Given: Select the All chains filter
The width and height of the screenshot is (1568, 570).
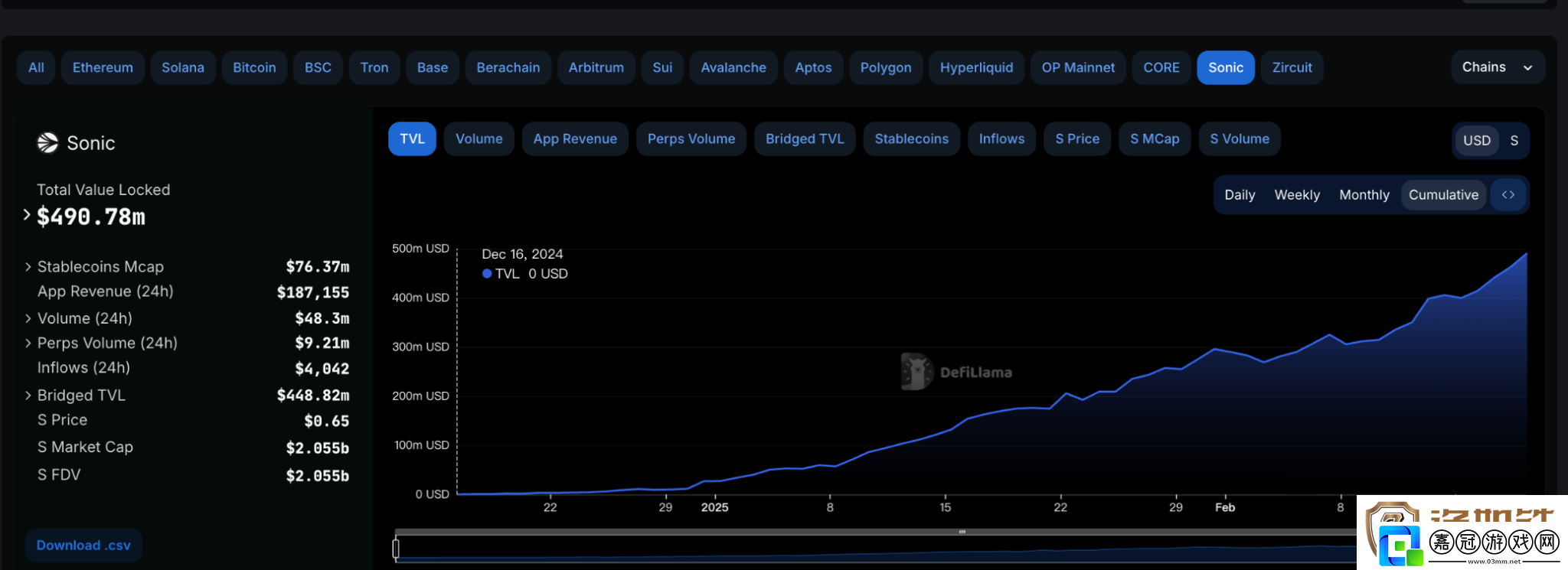Looking at the screenshot, I should (36, 68).
